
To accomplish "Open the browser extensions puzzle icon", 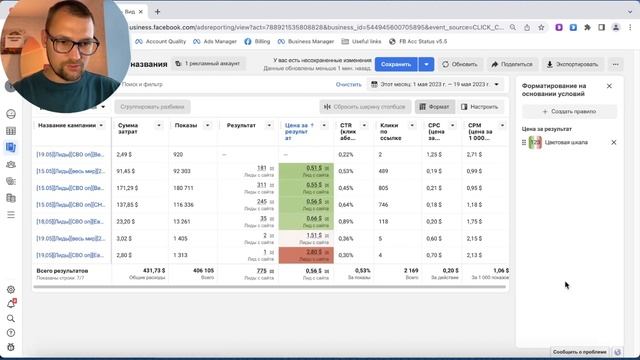I will click(587, 27).
